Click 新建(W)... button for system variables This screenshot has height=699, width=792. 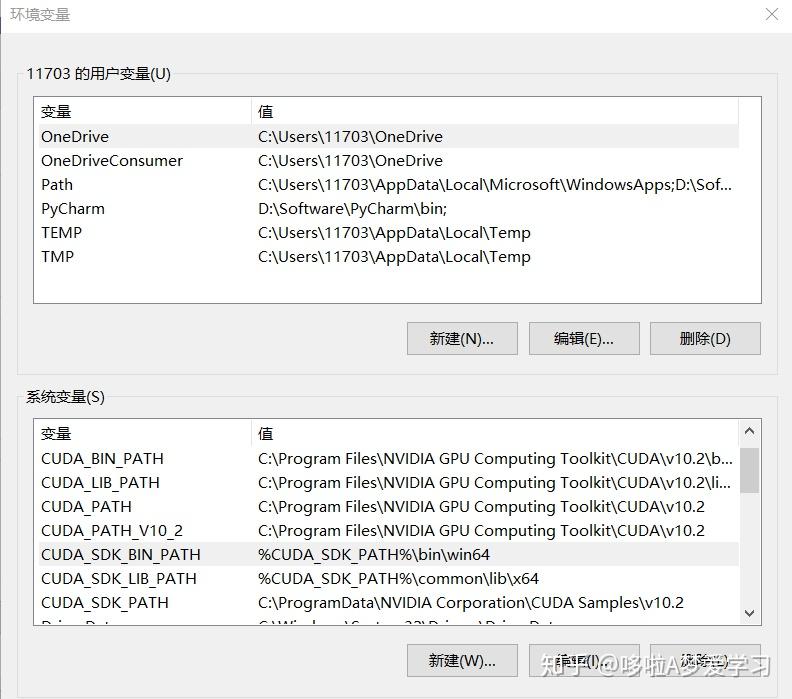pos(462,660)
